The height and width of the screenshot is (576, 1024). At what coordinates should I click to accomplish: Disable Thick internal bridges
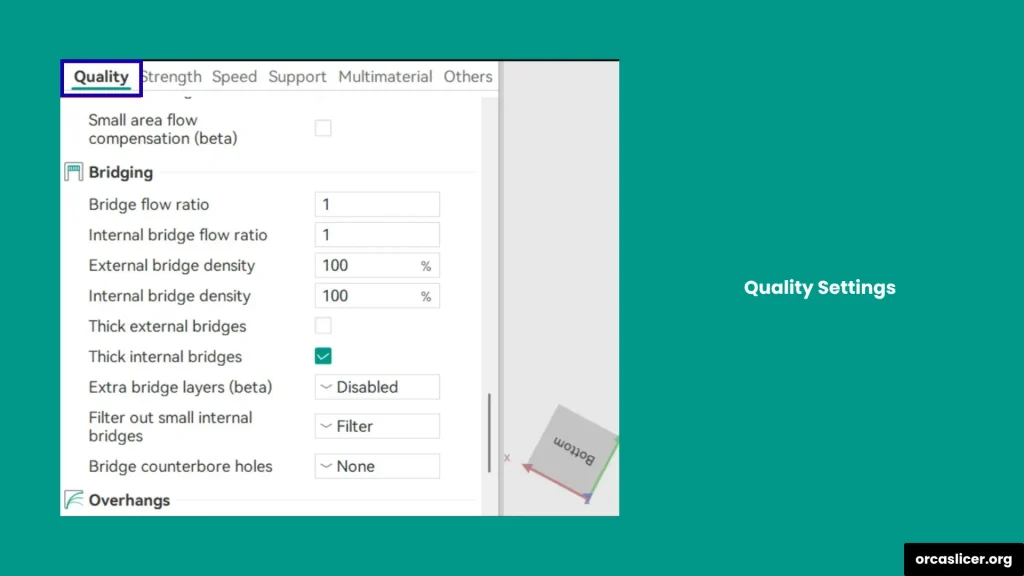pyautogui.click(x=323, y=355)
